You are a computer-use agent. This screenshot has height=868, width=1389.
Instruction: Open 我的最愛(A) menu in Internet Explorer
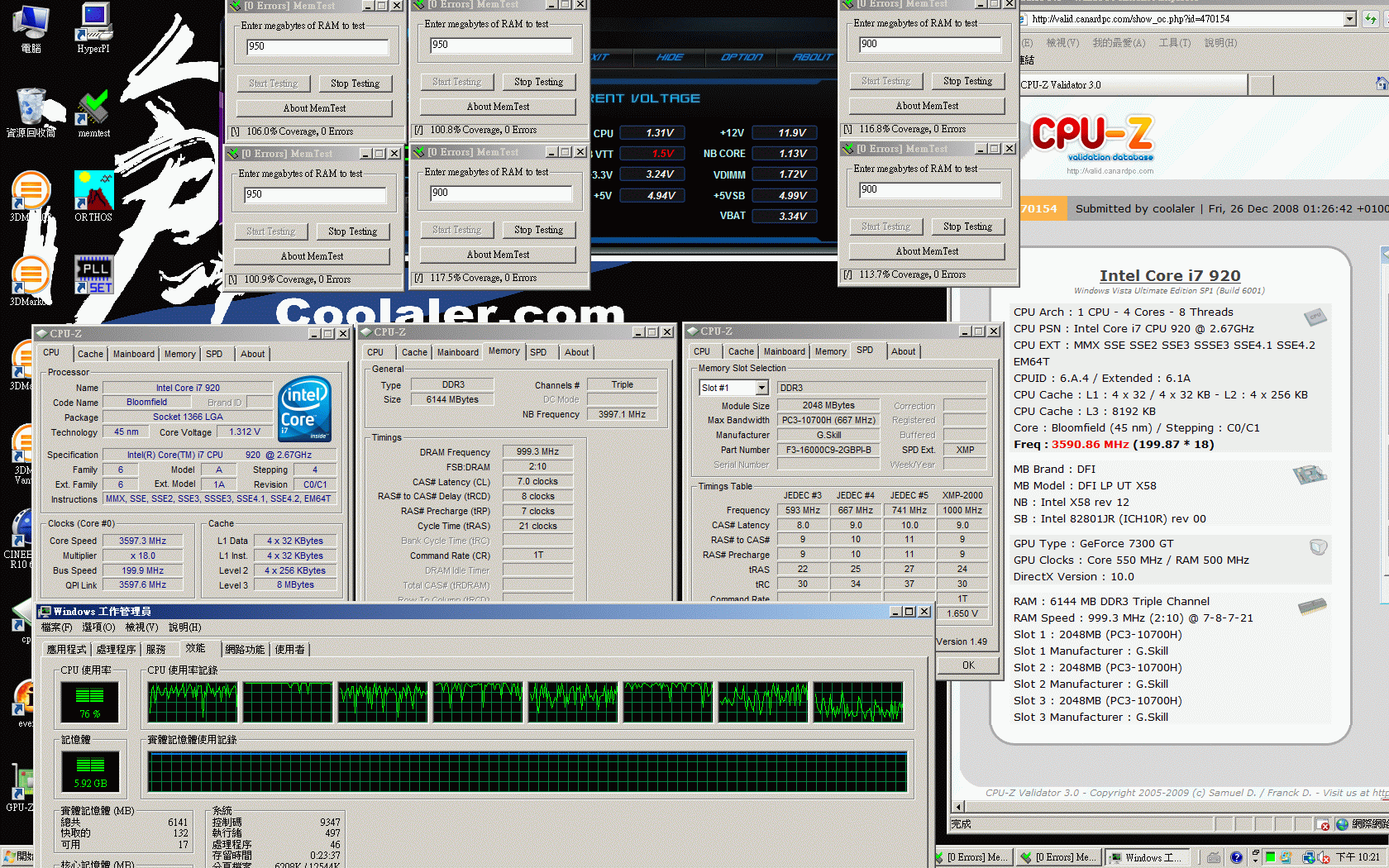click(1119, 43)
